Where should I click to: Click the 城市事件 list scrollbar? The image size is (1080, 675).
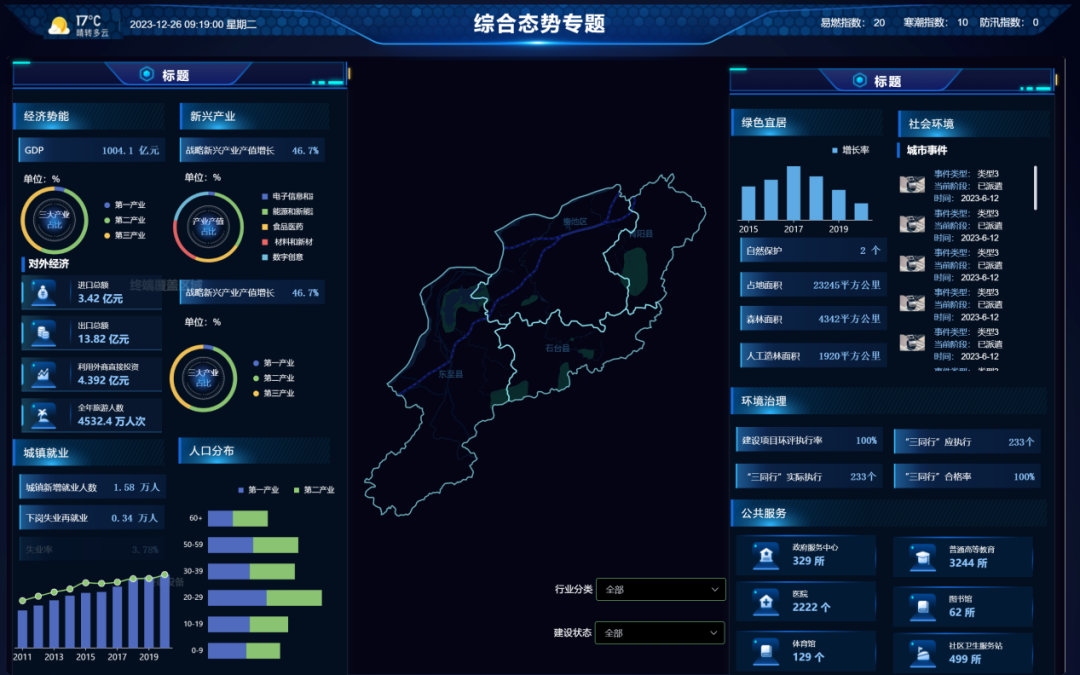(x=1035, y=188)
